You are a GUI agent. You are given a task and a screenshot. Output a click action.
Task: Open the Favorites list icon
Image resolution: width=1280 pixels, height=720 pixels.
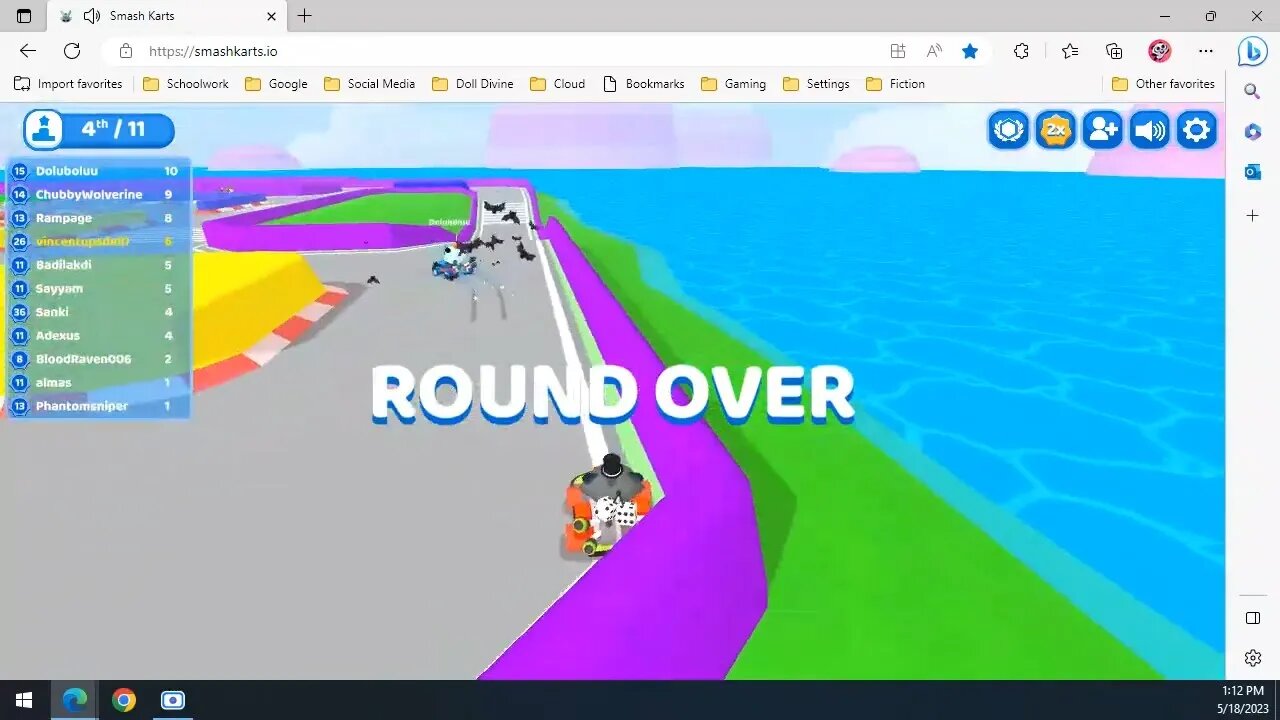(1070, 51)
